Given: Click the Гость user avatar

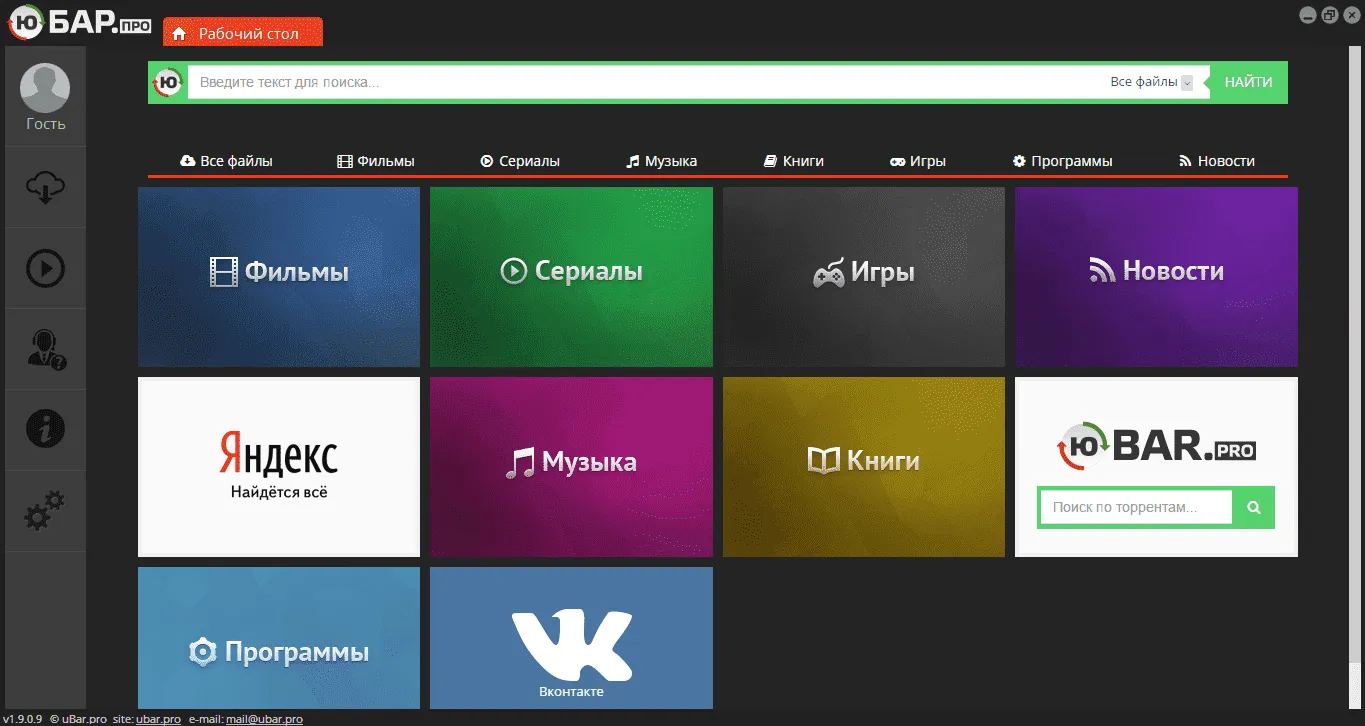Looking at the screenshot, I should [x=45, y=89].
